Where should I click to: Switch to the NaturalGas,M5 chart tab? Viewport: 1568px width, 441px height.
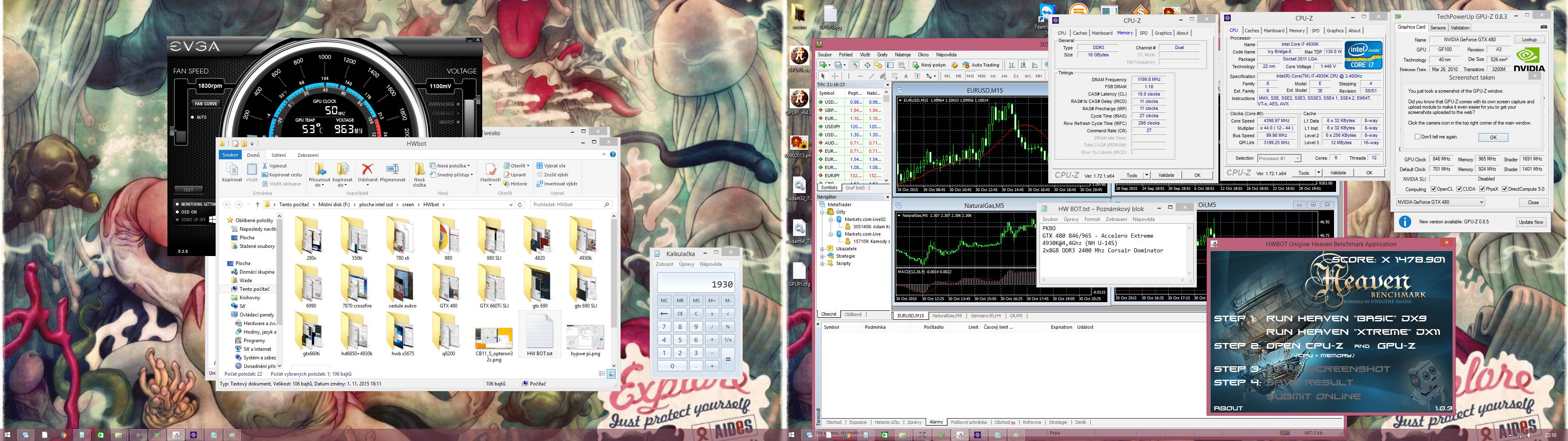coord(947,316)
